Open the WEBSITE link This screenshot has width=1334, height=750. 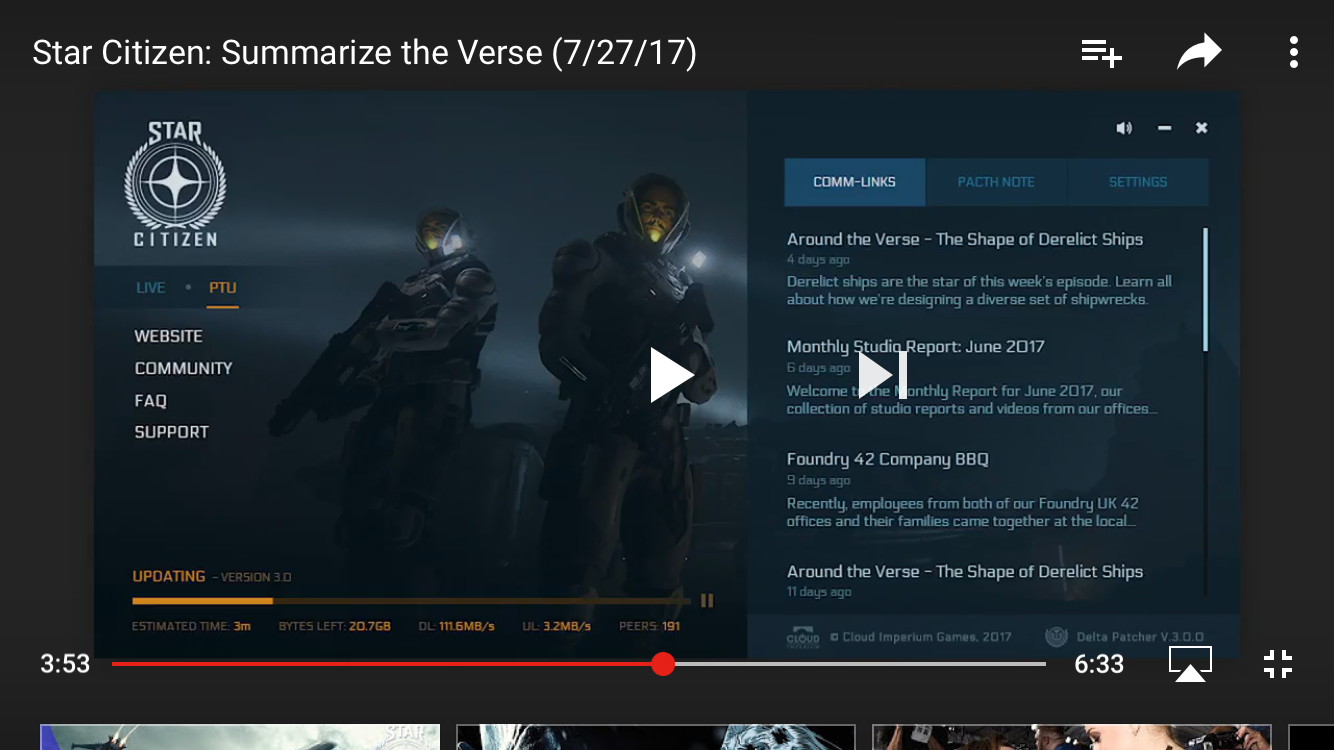(169, 336)
